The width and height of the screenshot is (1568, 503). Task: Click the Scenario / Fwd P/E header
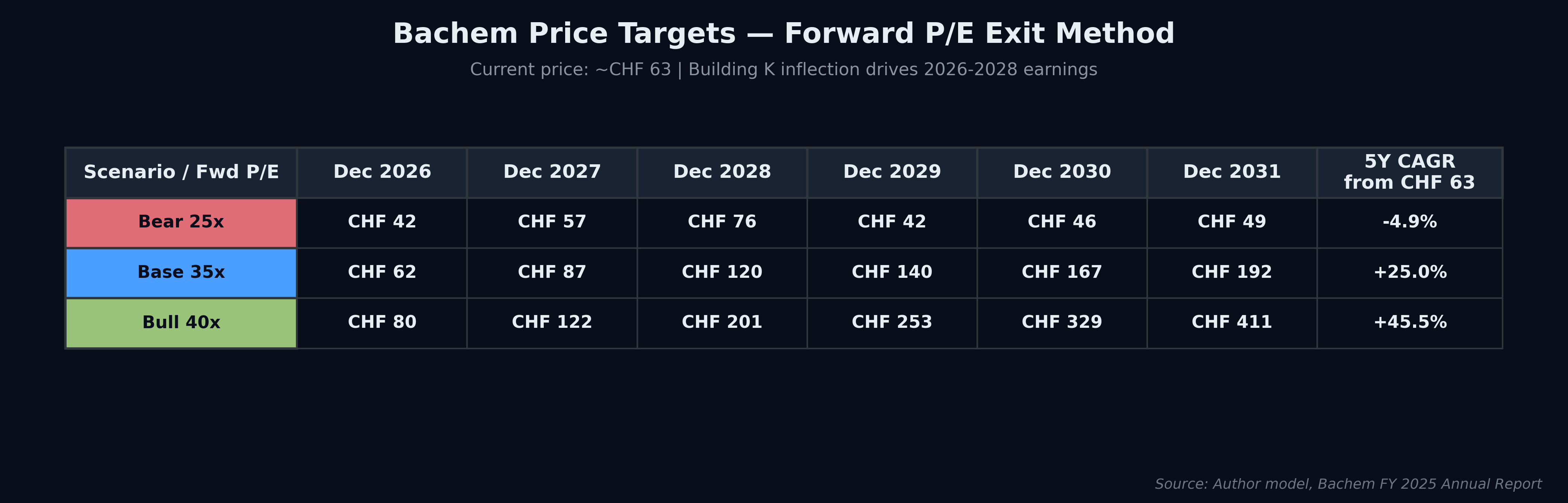point(181,173)
